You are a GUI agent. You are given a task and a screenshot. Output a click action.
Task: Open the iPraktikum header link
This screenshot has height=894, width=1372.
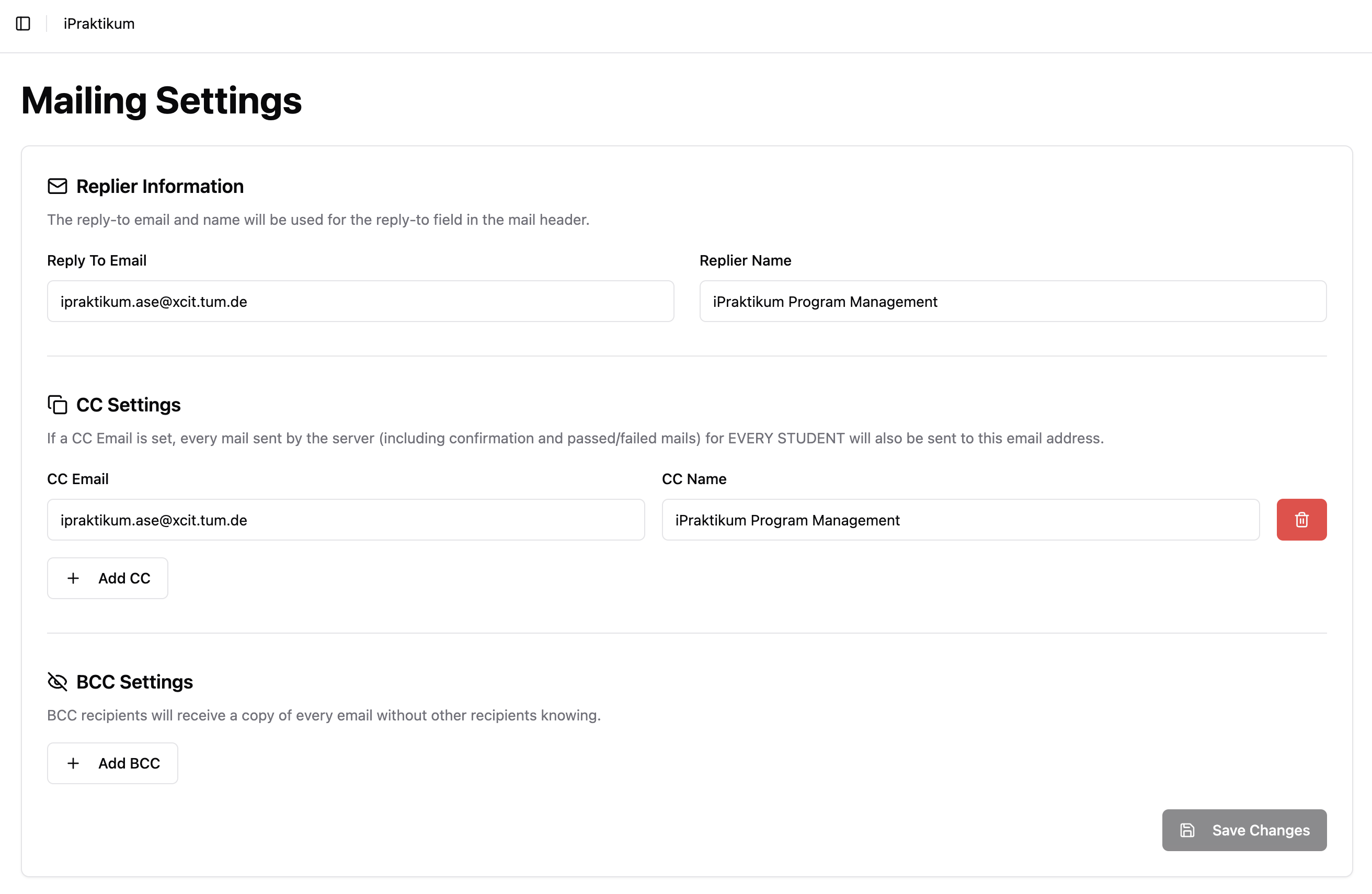click(x=99, y=24)
